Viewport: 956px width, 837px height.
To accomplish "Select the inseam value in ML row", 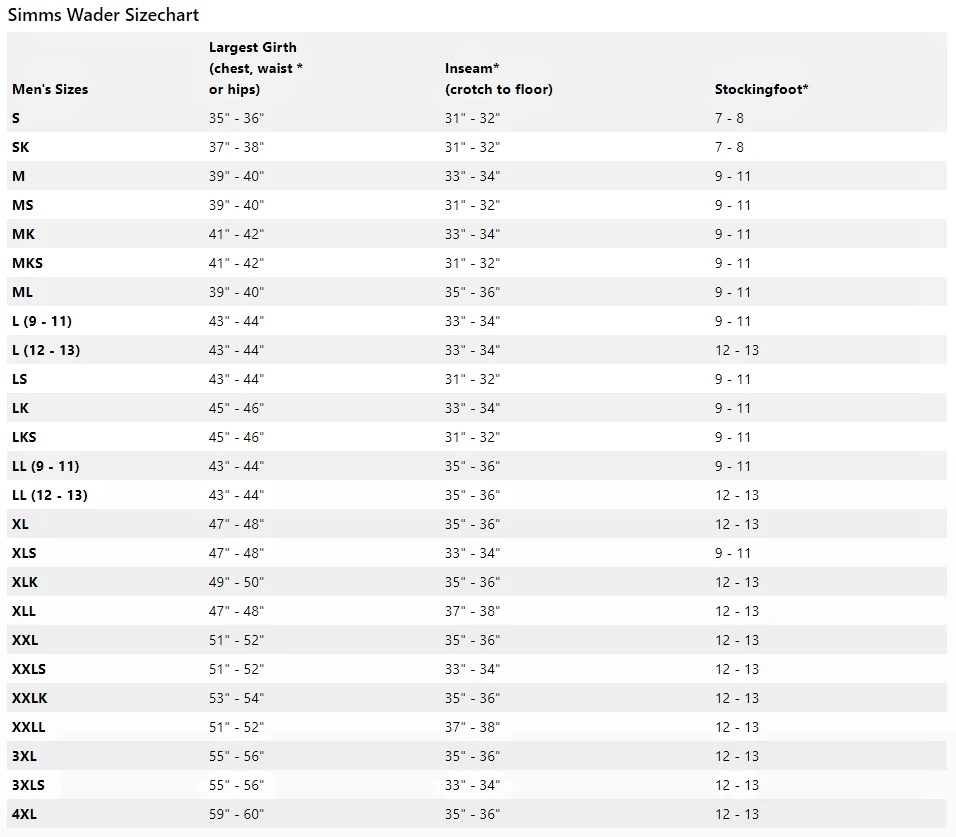I will click(472, 292).
